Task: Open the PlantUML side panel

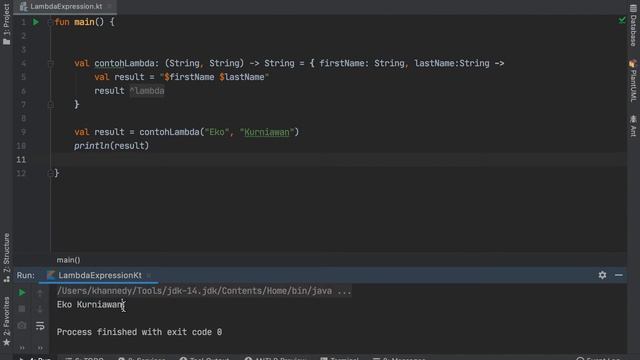Action: [633, 81]
